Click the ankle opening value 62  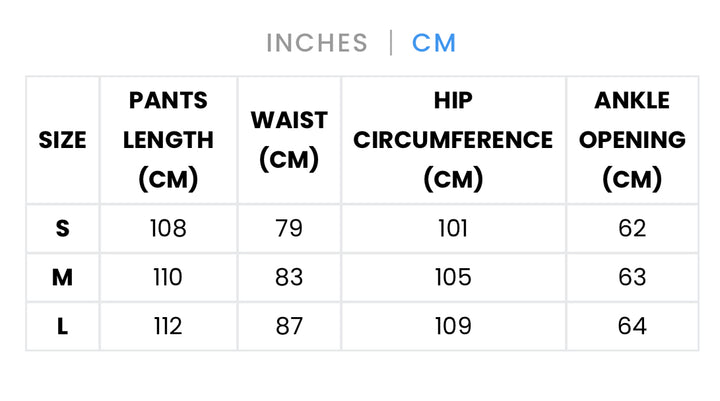(632, 229)
